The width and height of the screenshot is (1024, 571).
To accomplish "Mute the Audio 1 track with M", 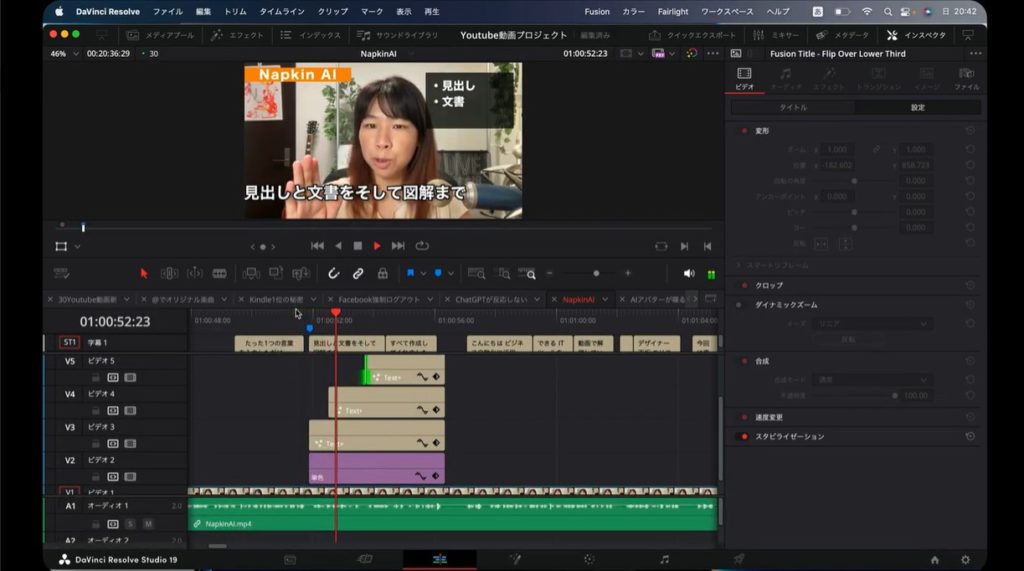I will click(148, 524).
